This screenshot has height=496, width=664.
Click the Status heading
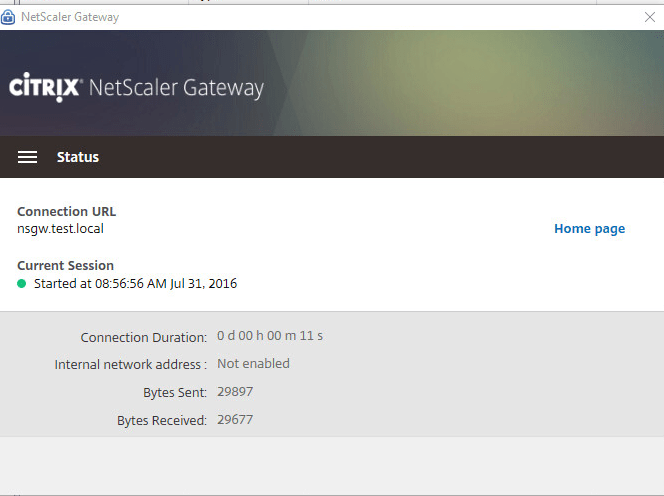78,157
